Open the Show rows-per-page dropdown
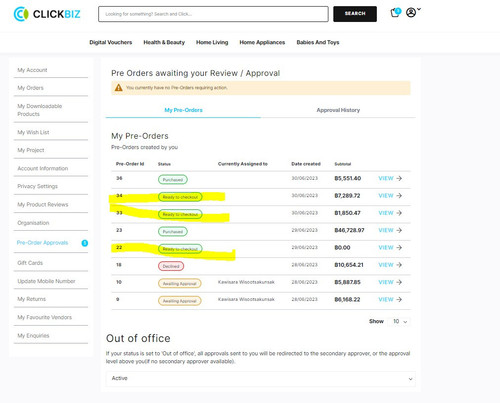Viewport: 500px width, 403px height. click(x=400, y=321)
